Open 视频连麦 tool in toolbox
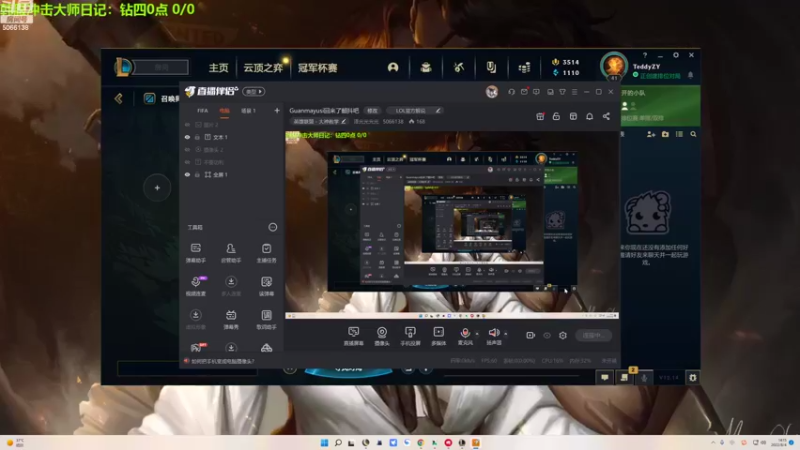Screen dimensions: 800x450 coord(195,286)
